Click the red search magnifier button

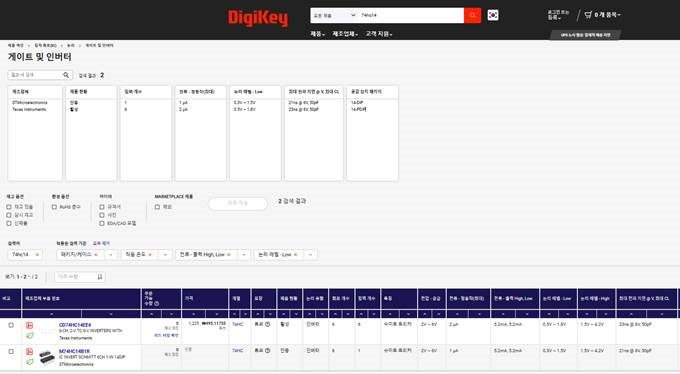[x=472, y=15]
